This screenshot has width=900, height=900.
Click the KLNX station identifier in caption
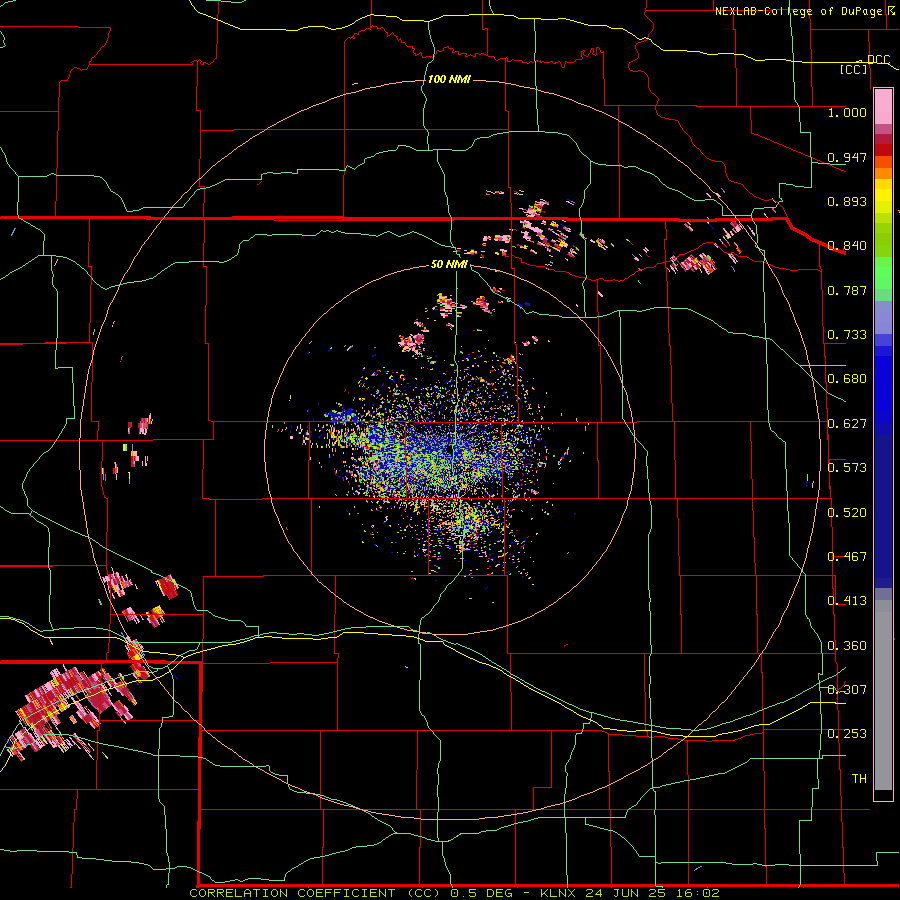560,893
